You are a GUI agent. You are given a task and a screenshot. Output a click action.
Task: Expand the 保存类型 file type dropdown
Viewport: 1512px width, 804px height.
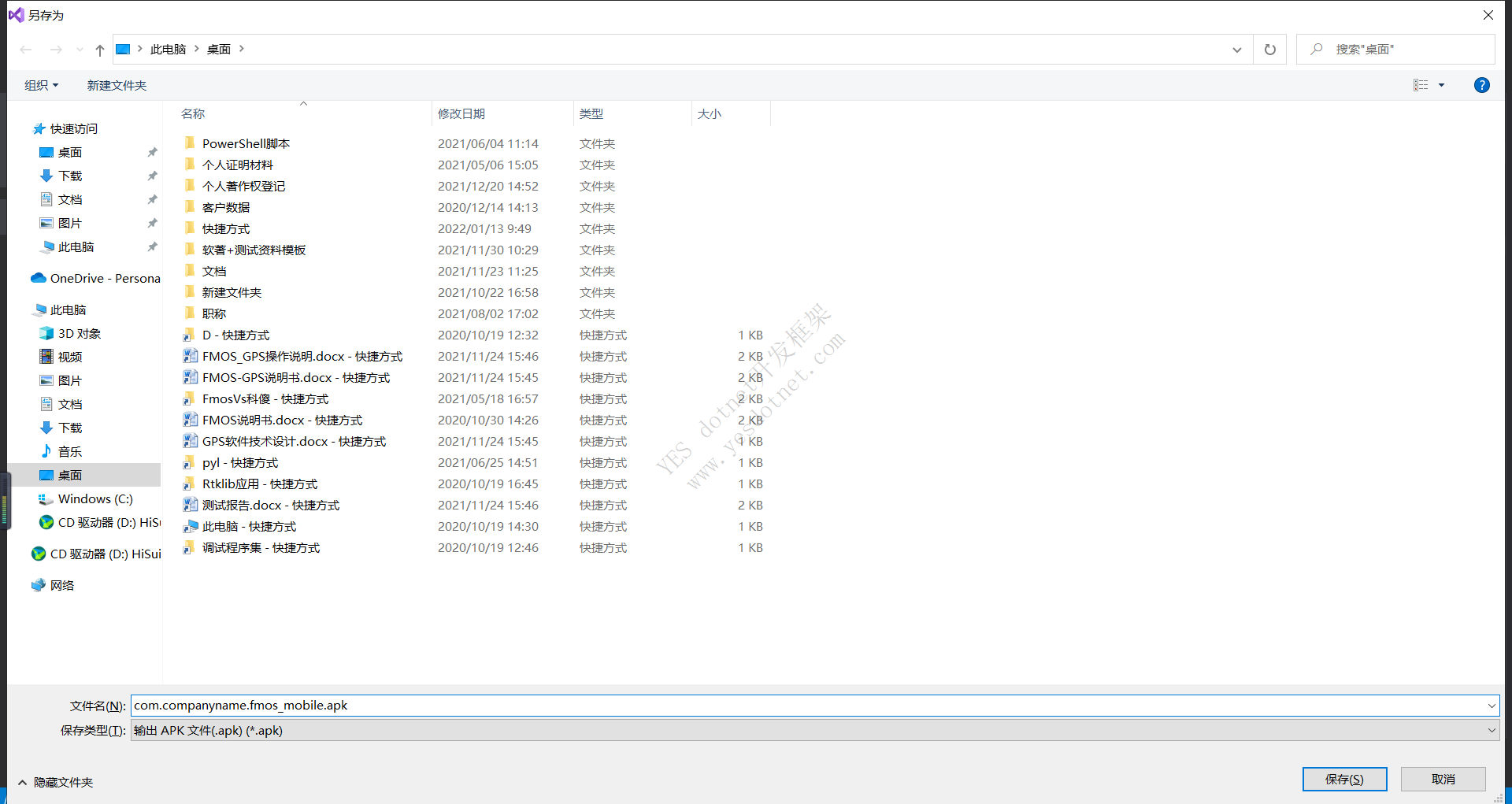[x=1491, y=730]
